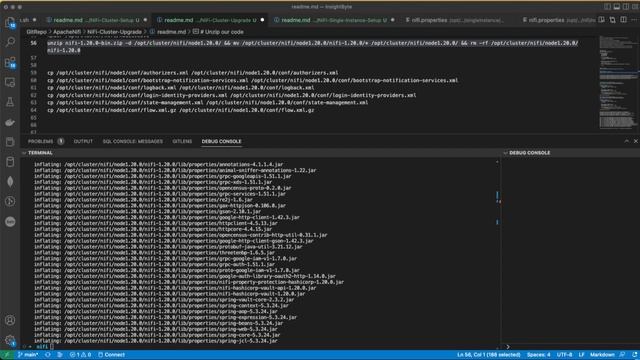This screenshot has height=360, width=640.
Task: Open editor More Actions ellipsis
Action: (634, 20)
